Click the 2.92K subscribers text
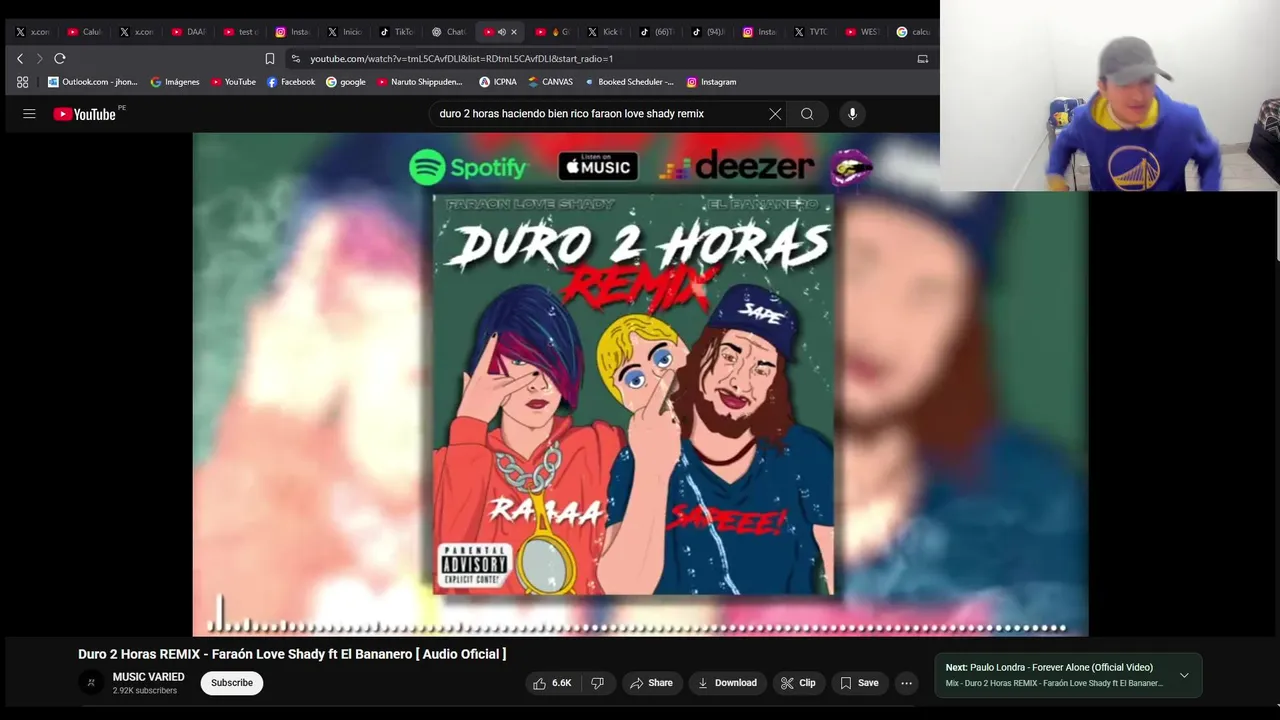Screen dimensions: 1280x720 click(x=145, y=691)
